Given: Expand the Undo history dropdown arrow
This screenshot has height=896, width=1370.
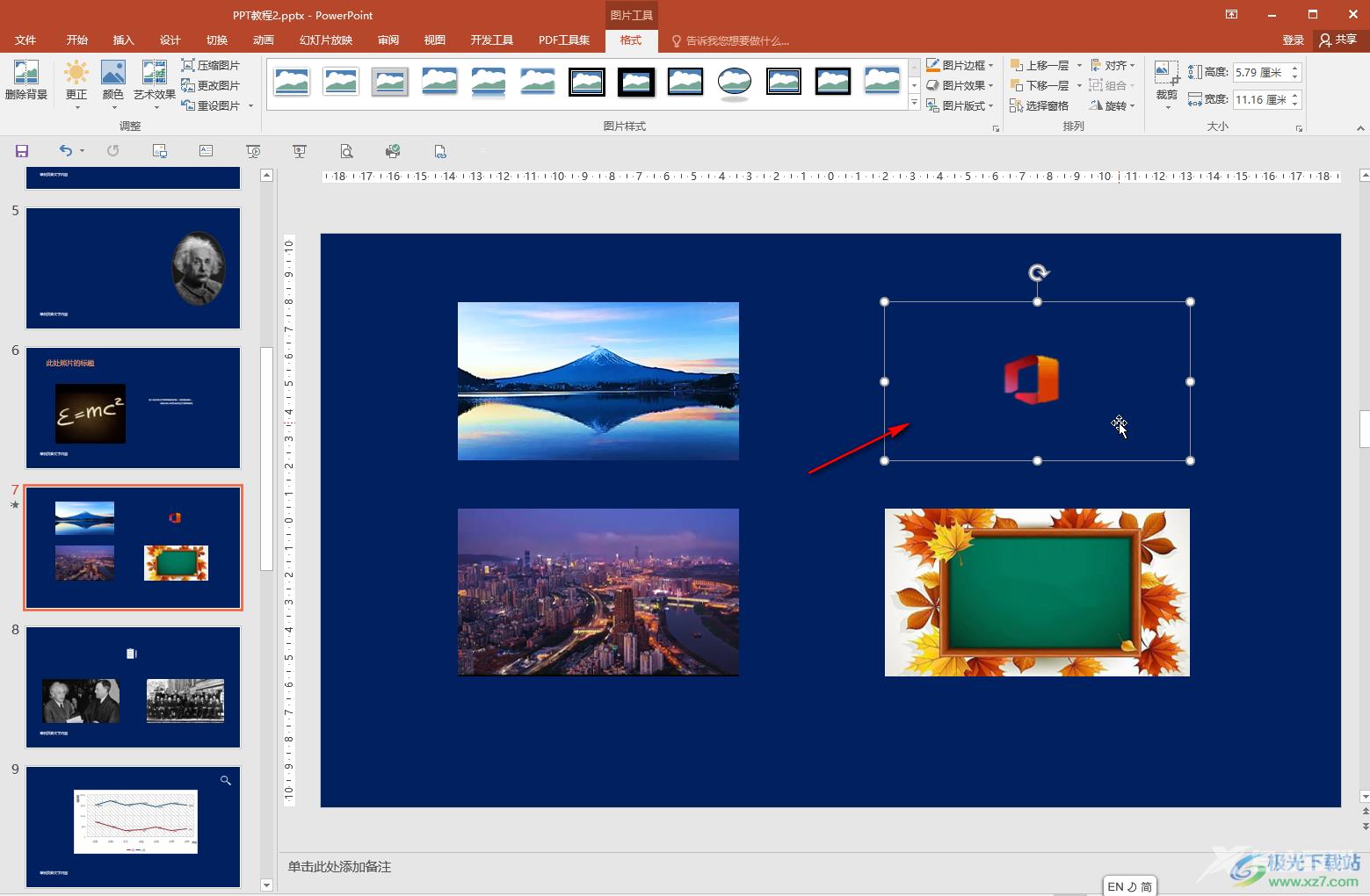Looking at the screenshot, I should click(83, 151).
